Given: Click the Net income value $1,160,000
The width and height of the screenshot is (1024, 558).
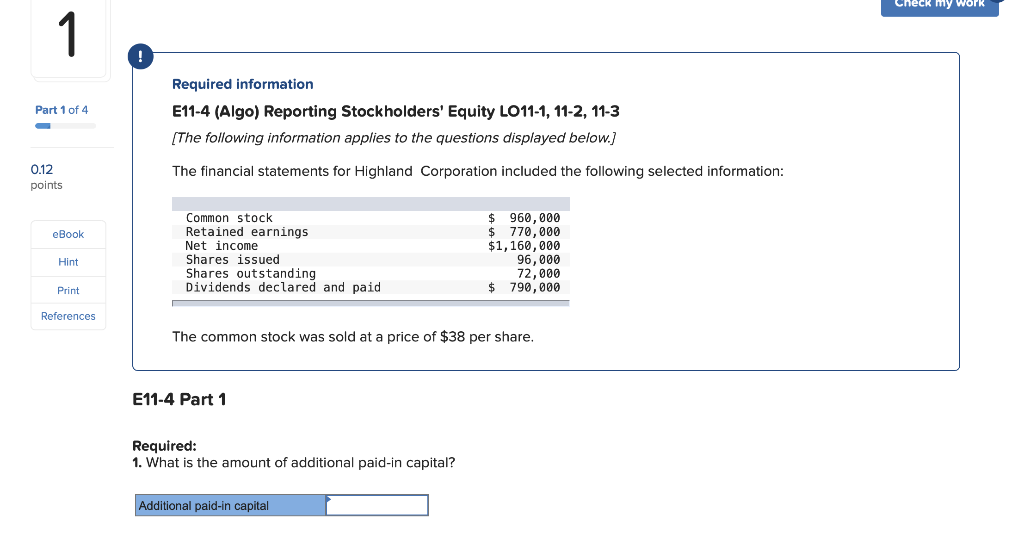Looking at the screenshot, I should [x=524, y=246].
